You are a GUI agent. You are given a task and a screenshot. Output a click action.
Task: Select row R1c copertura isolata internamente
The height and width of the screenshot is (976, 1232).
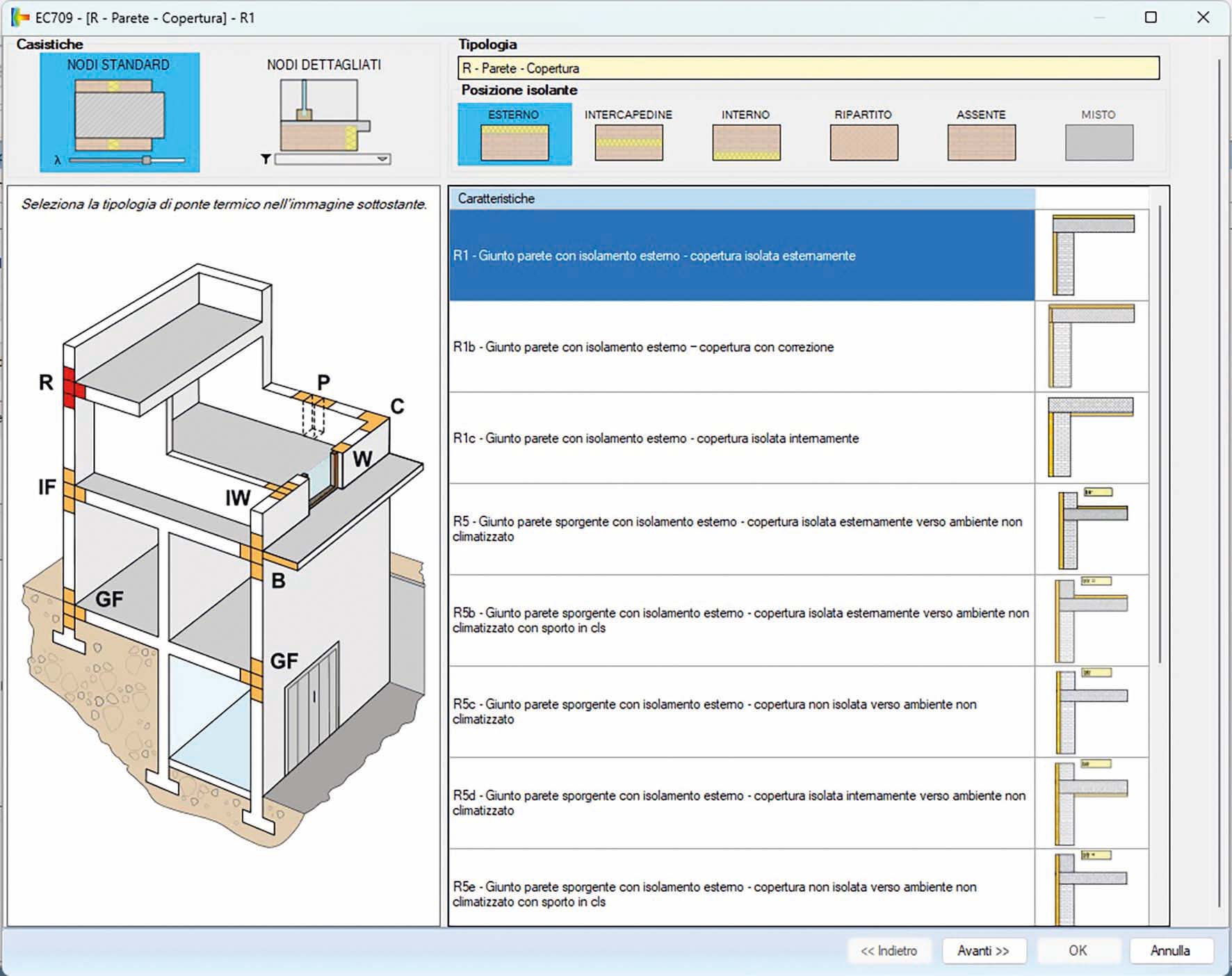[x=742, y=438]
